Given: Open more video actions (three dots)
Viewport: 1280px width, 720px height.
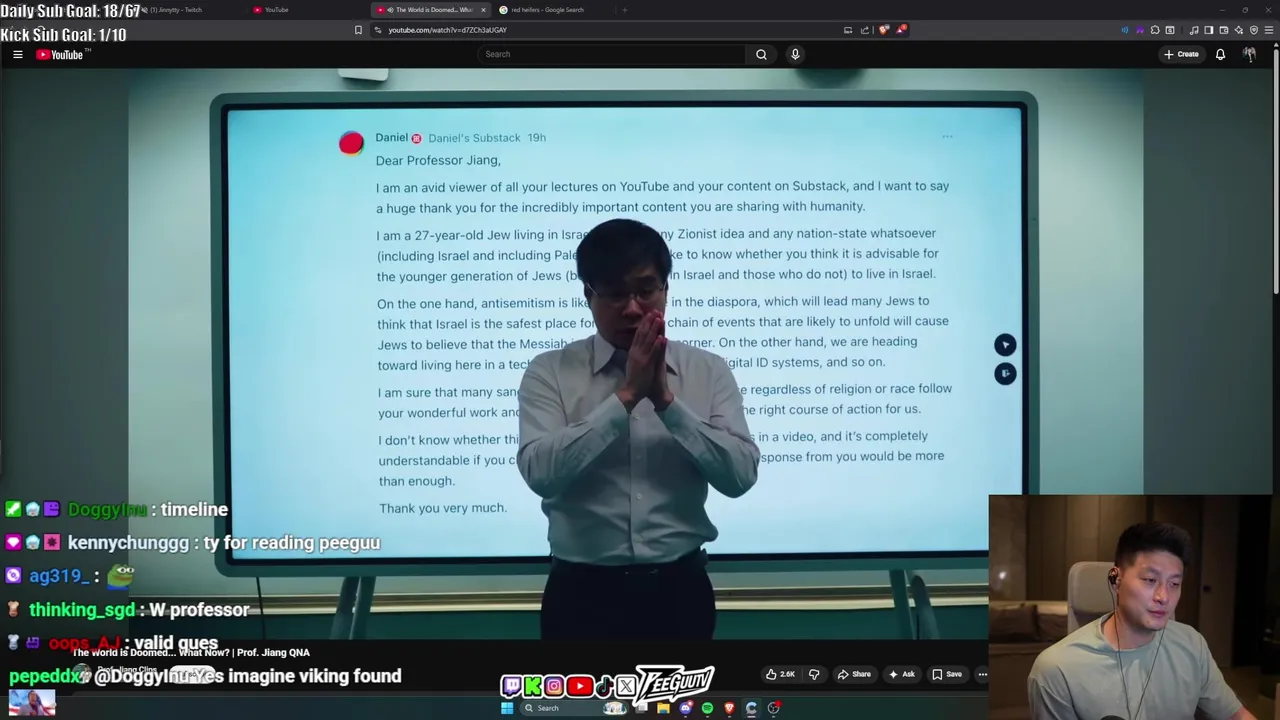Looking at the screenshot, I should point(982,674).
